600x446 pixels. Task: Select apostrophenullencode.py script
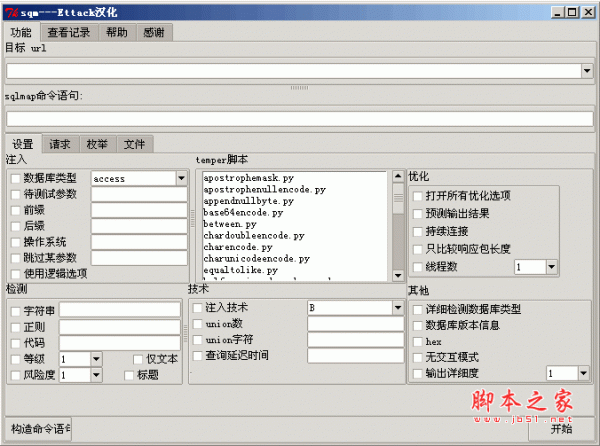tap(264, 189)
